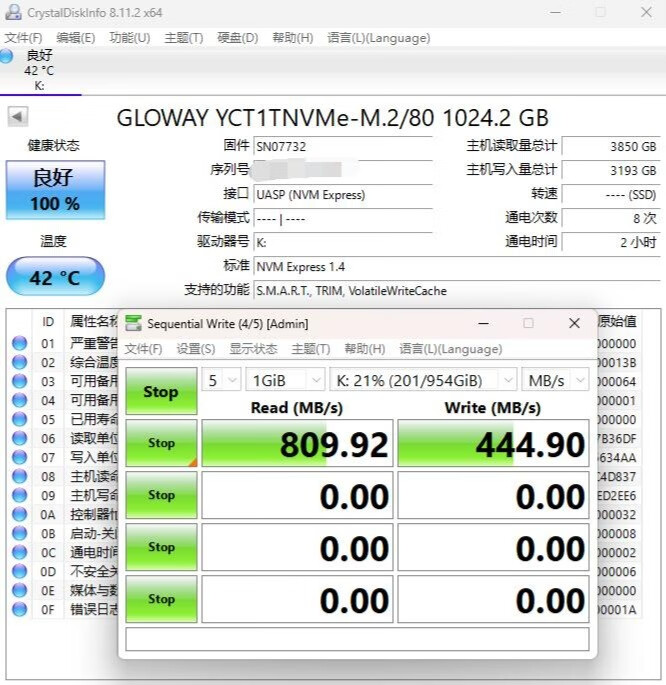The width and height of the screenshot is (666, 685).
Task: Click the 良好 100 % health status button
Action: (x=55, y=190)
